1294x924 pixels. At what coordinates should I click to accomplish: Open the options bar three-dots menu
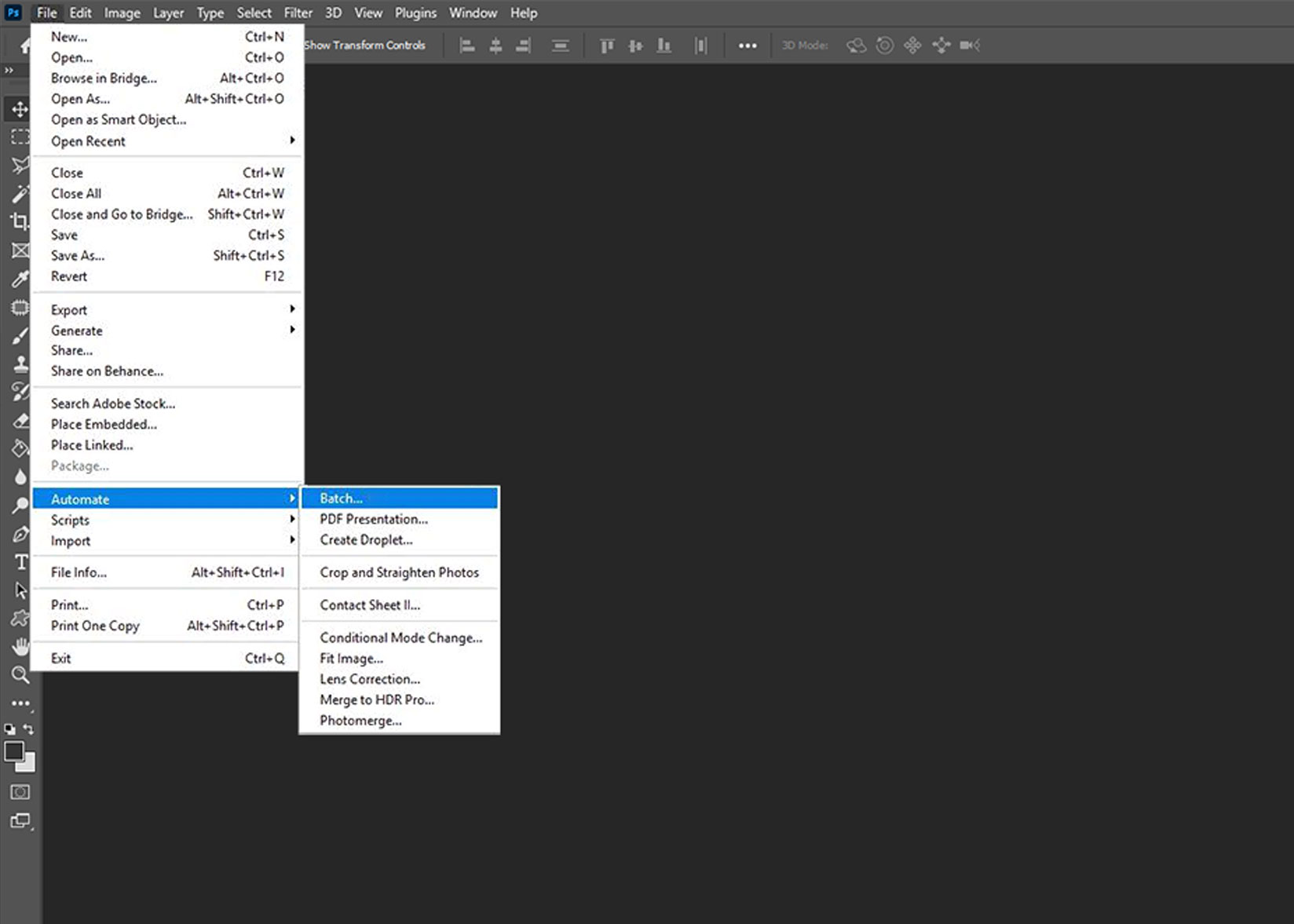(x=748, y=46)
